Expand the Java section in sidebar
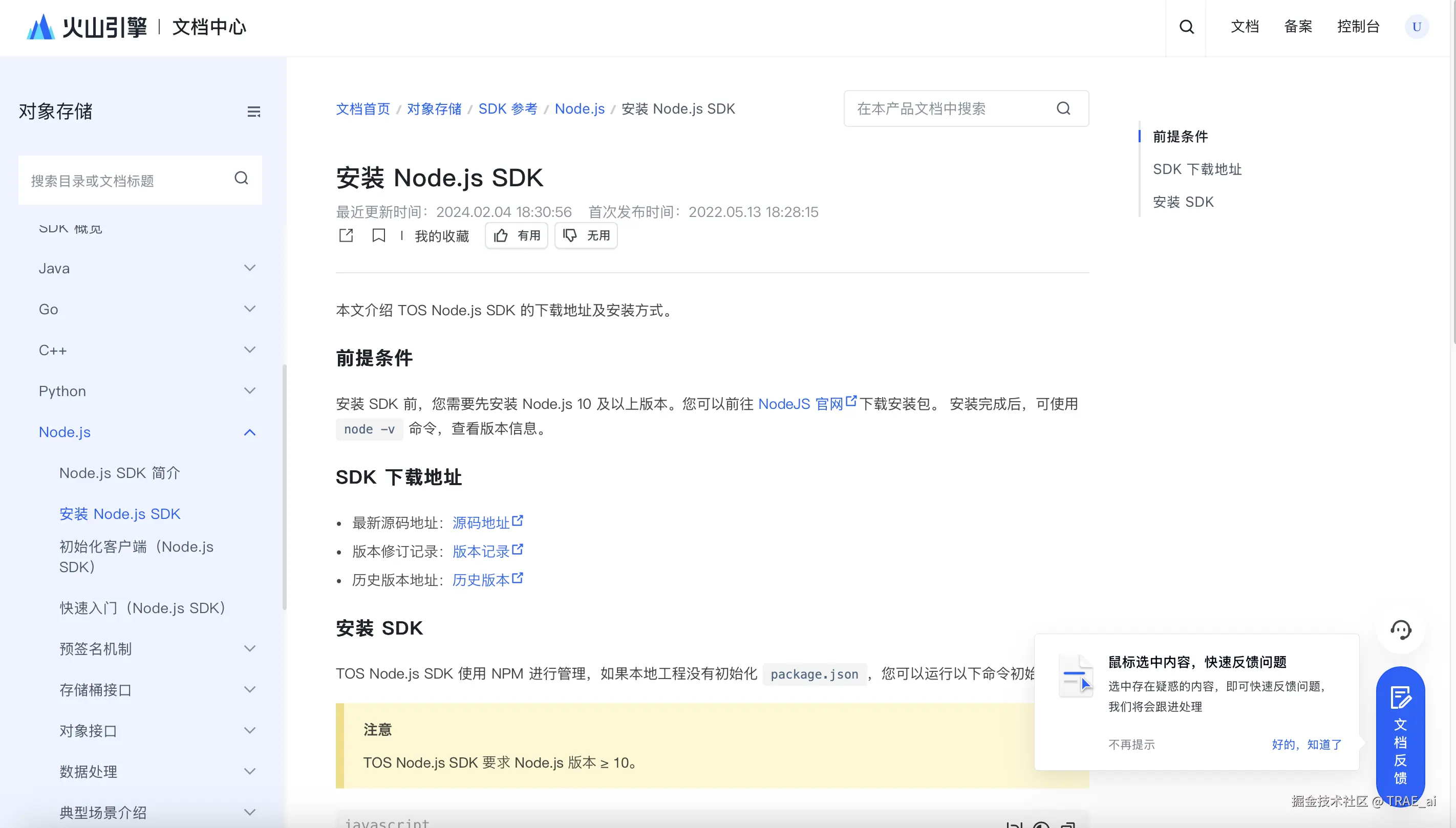Viewport: 1456px width, 828px height. click(x=249, y=268)
